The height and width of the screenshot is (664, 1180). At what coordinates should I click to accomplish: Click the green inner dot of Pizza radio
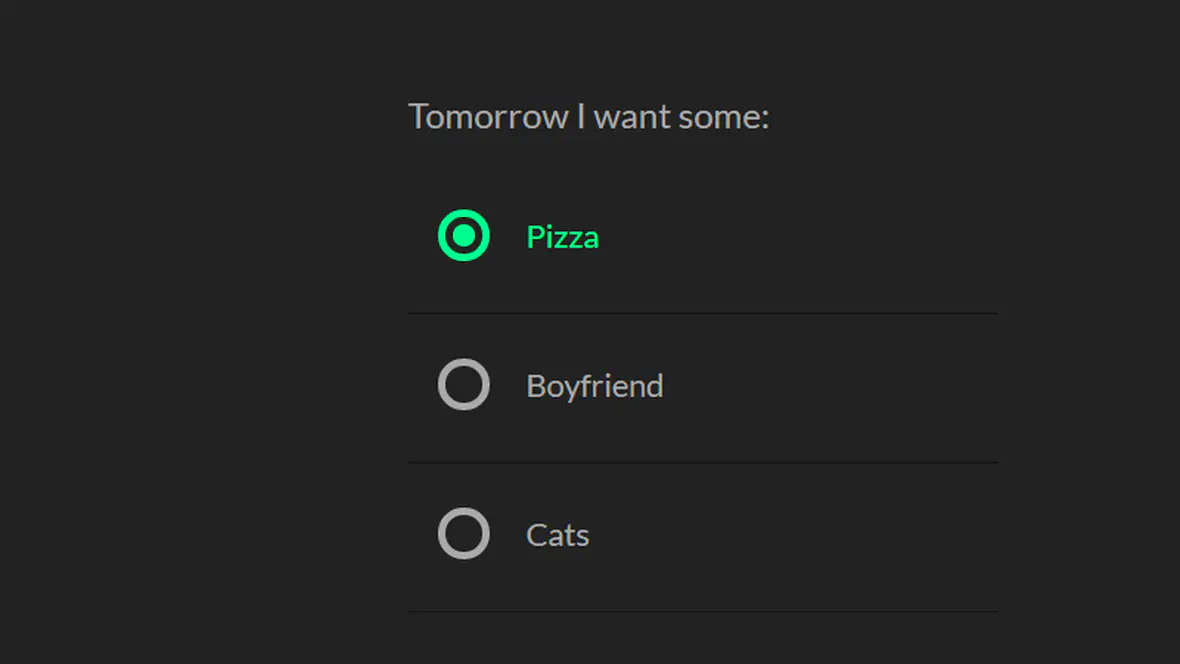pyautogui.click(x=464, y=236)
